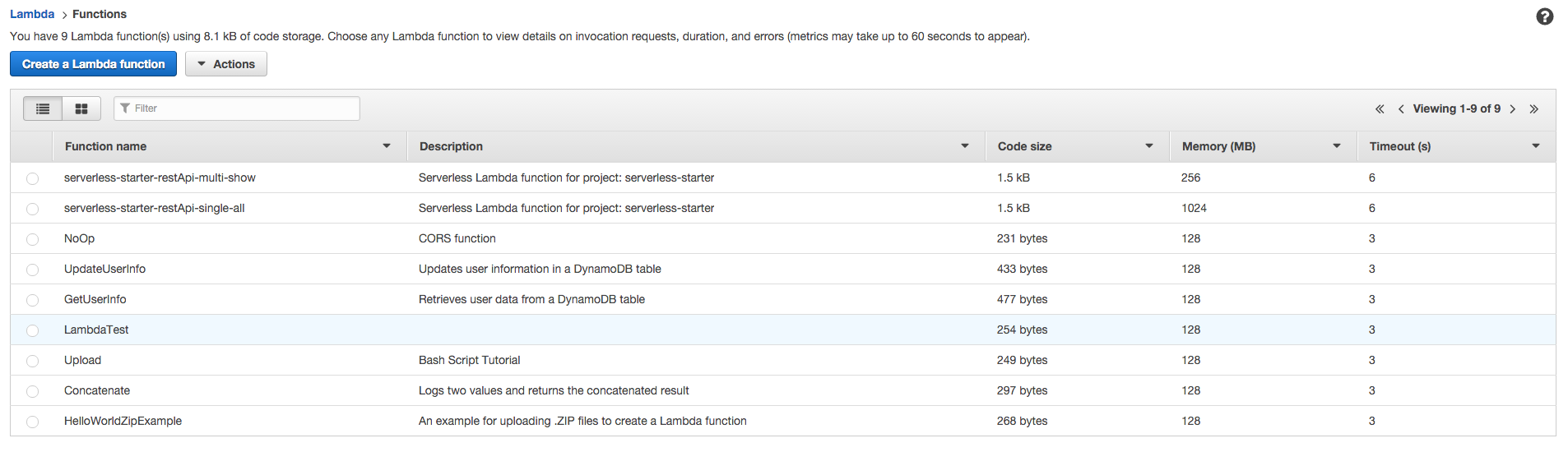1568x452 pixels.
Task: Click the 268 bytes code size
Action: click(1022, 421)
